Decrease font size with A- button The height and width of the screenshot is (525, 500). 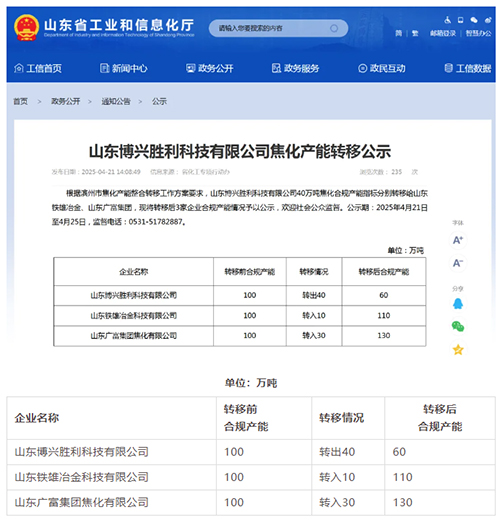[458, 263]
